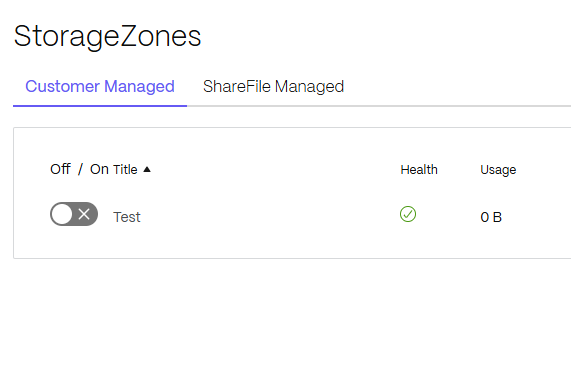Select the Customer Managed tab
This screenshot has height=374, width=571.
100,87
